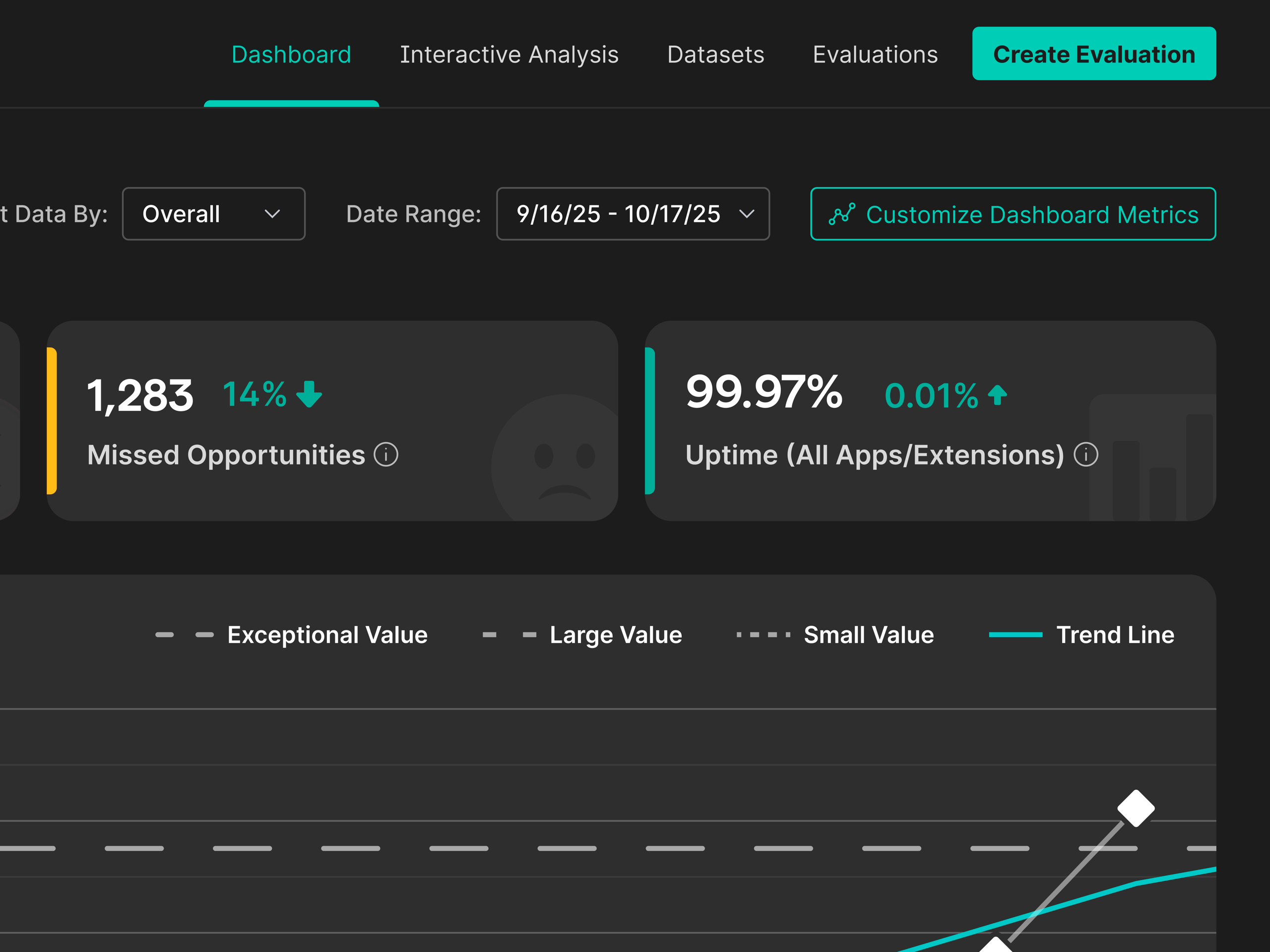Select the top diamond data point on chart
The height and width of the screenshot is (952, 1270).
click(1136, 809)
